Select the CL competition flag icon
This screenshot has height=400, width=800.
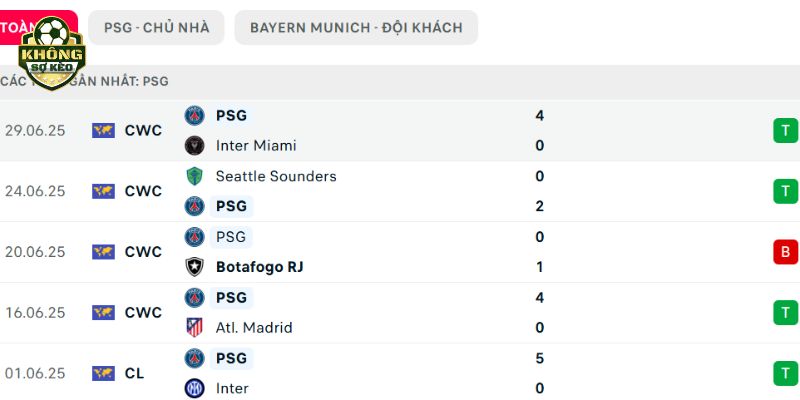click(x=103, y=373)
